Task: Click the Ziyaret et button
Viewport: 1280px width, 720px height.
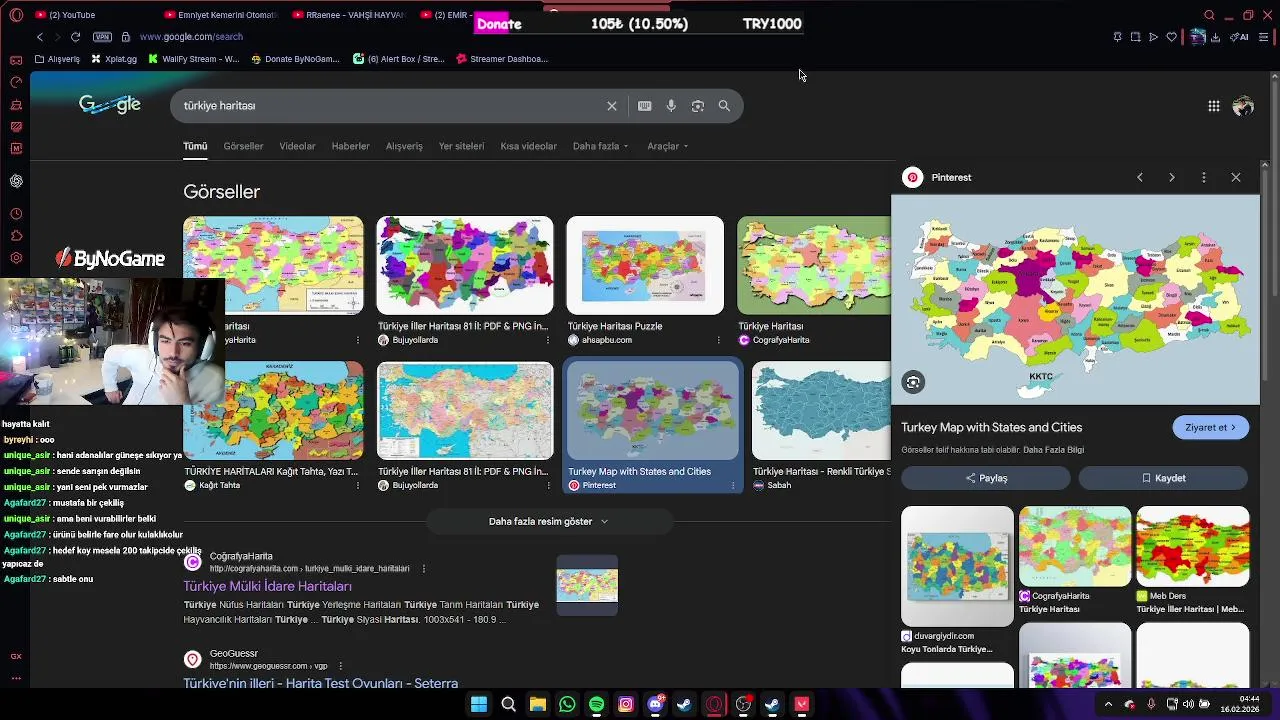Action: point(1210,427)
